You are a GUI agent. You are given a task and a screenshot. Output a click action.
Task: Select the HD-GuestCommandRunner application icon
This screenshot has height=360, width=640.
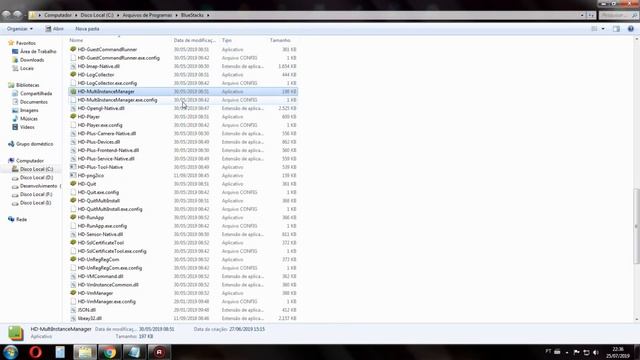click(73, 49)
